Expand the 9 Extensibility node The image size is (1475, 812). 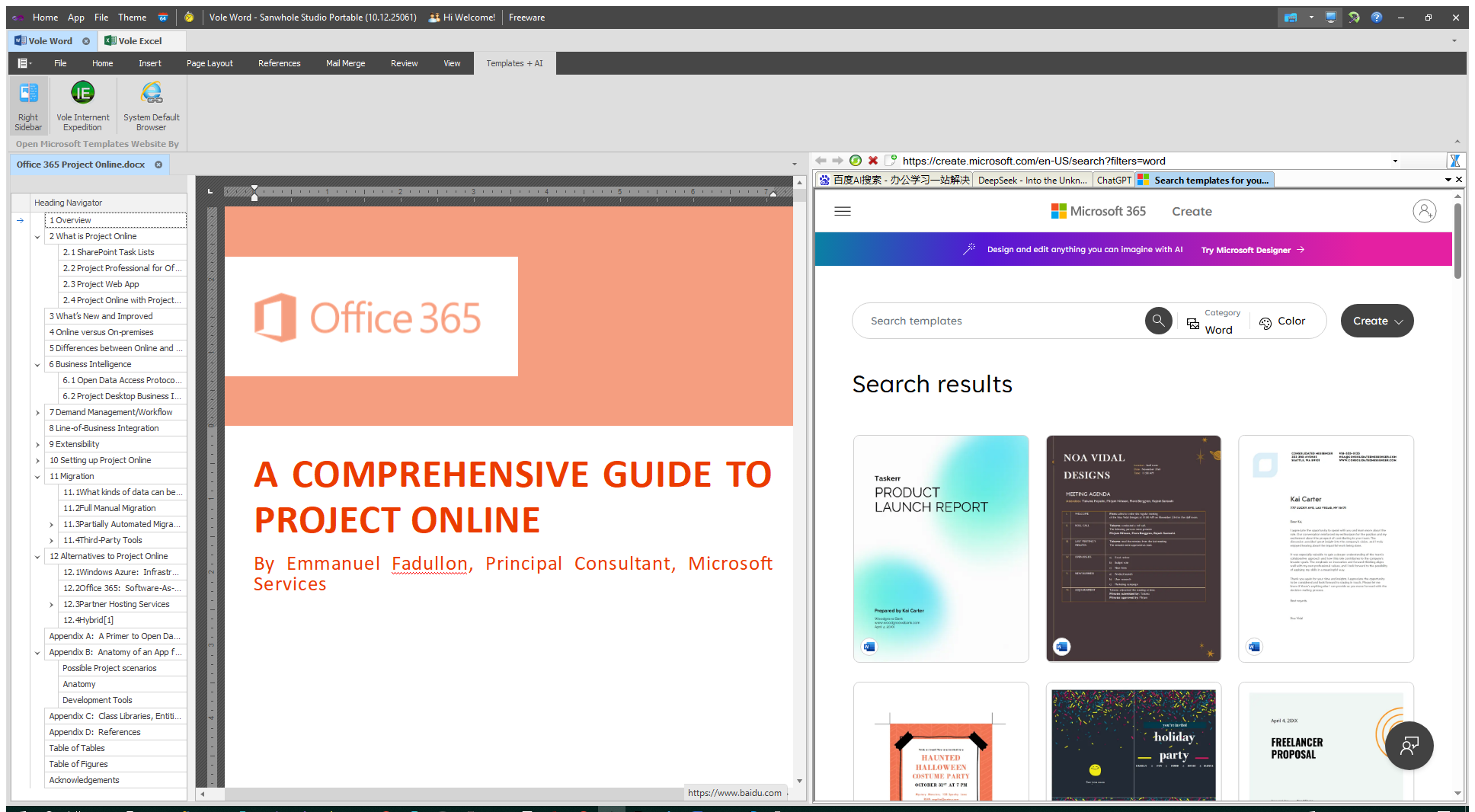pos(37,445)
